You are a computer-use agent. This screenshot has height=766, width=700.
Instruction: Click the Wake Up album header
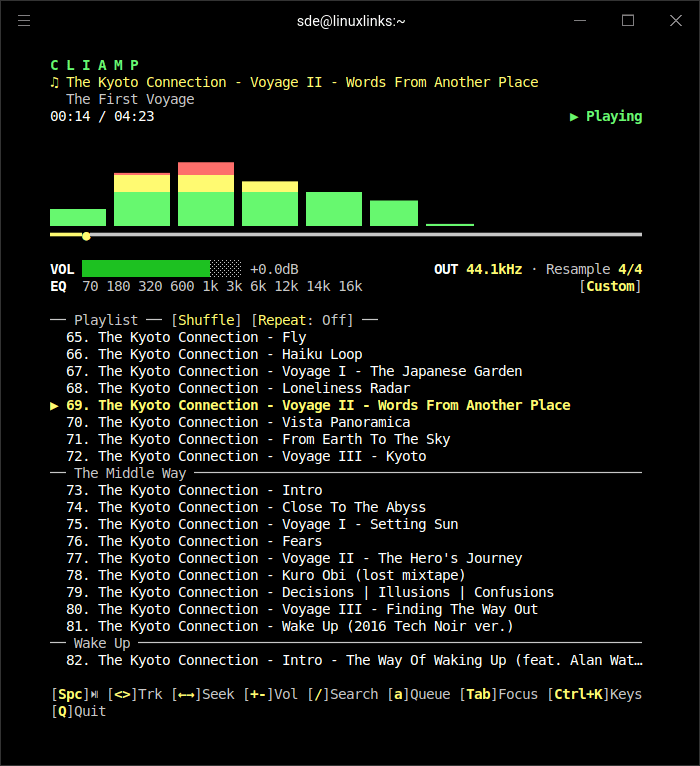[x=102, y=643]
